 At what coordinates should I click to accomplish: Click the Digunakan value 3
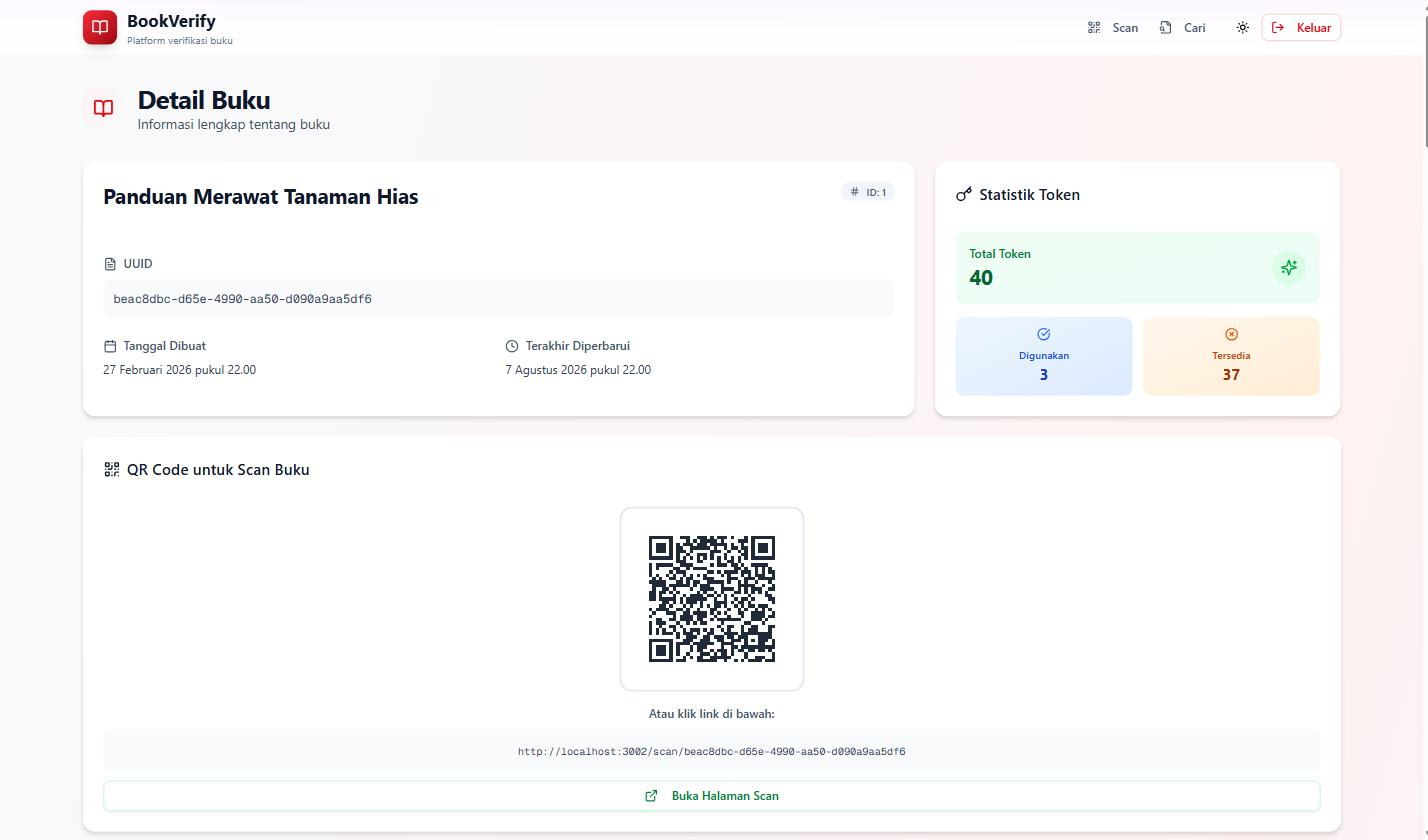(x=1044, y=375)
